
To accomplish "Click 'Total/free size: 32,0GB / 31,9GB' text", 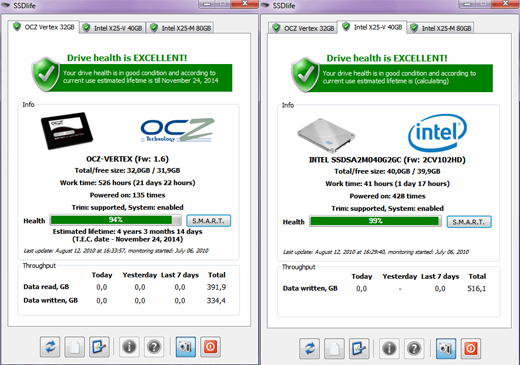I will coord(127,170).
